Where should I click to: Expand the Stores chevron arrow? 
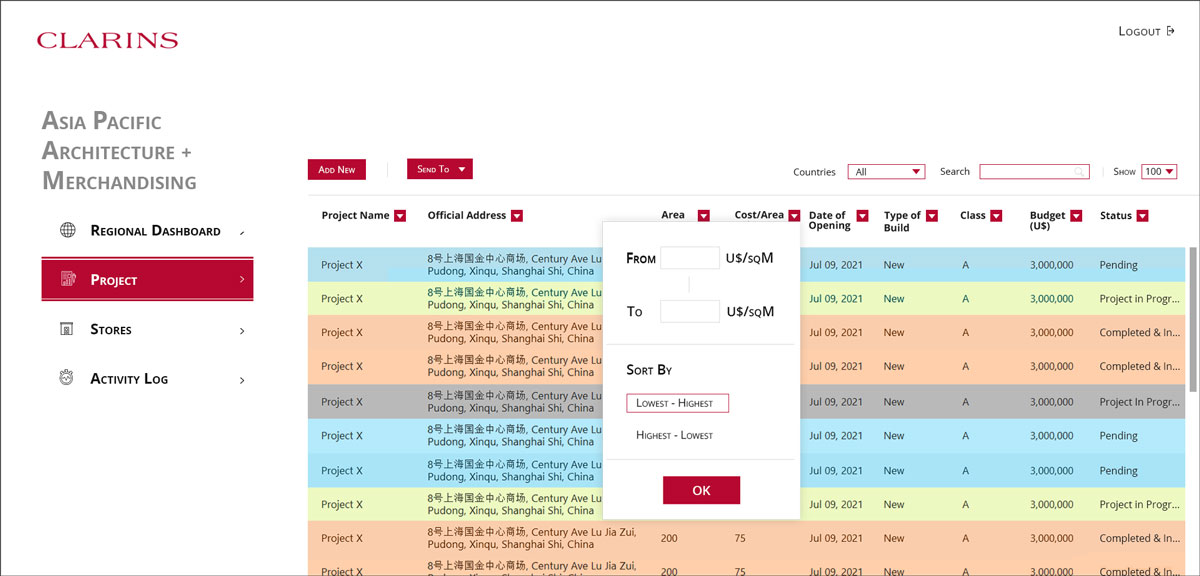point(242,330)
